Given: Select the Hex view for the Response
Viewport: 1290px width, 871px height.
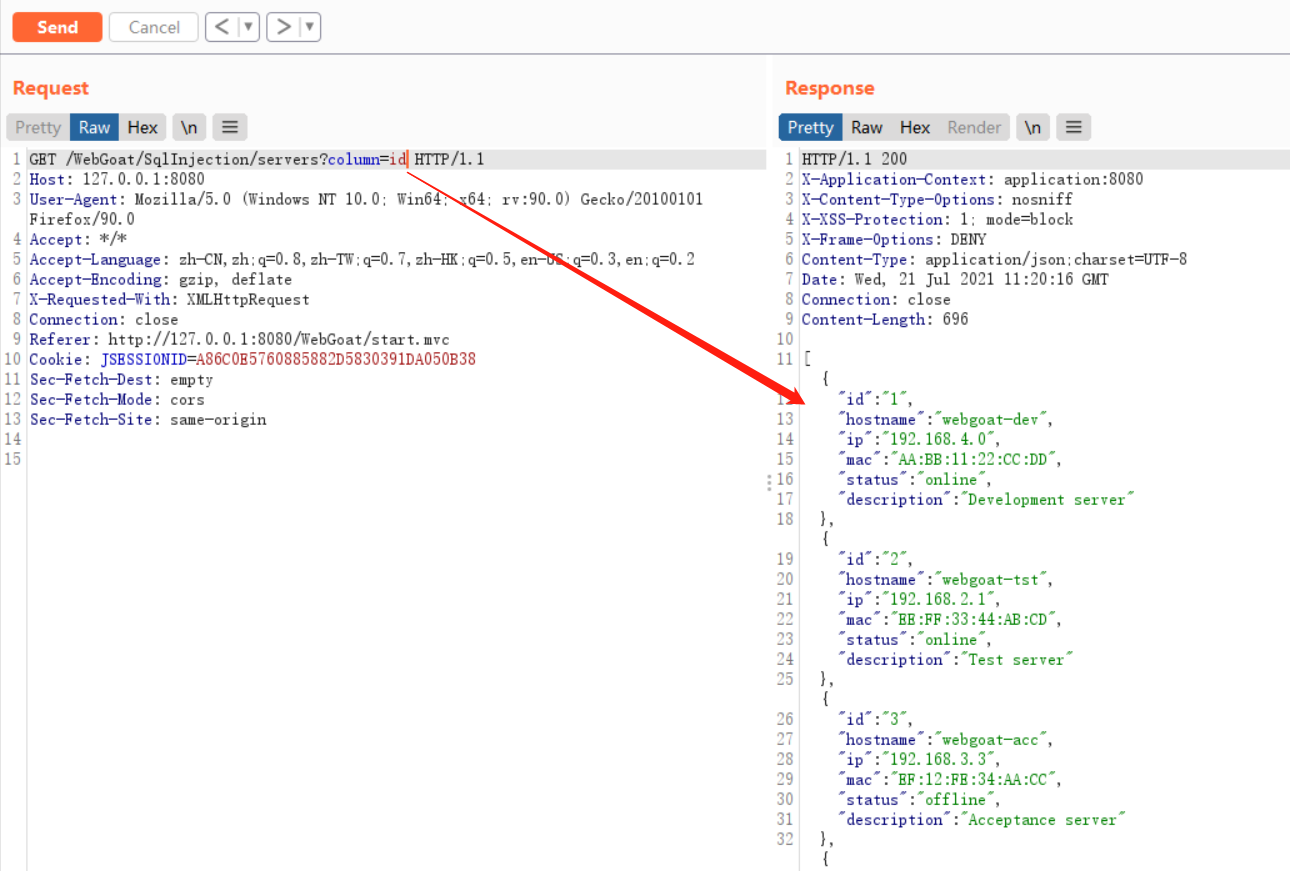Looking at the screenshot, I should click(x=914, y=127).
